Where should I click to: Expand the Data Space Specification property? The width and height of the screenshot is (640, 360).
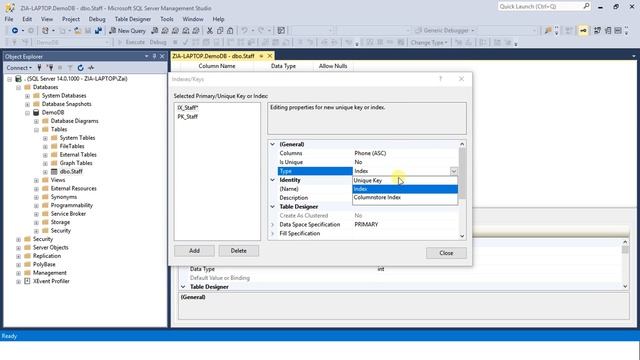pyautogui.click(x=272, y=224)
